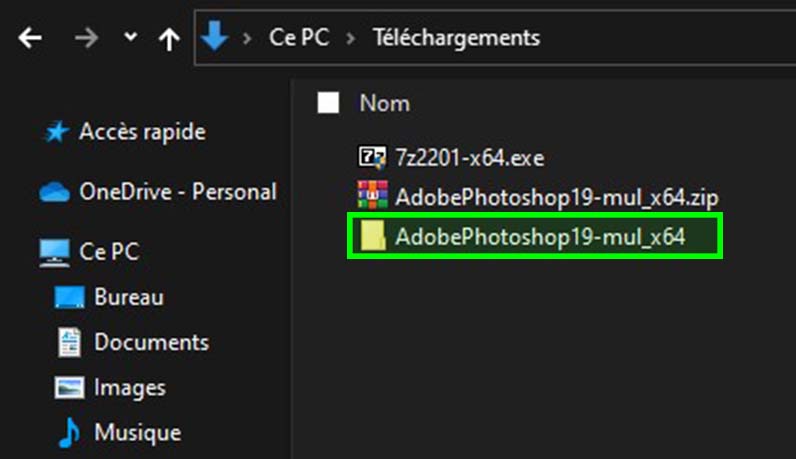Go up one folder level
Image resolution: width=796 pixels, height=459 pixels.
[169, 39]
